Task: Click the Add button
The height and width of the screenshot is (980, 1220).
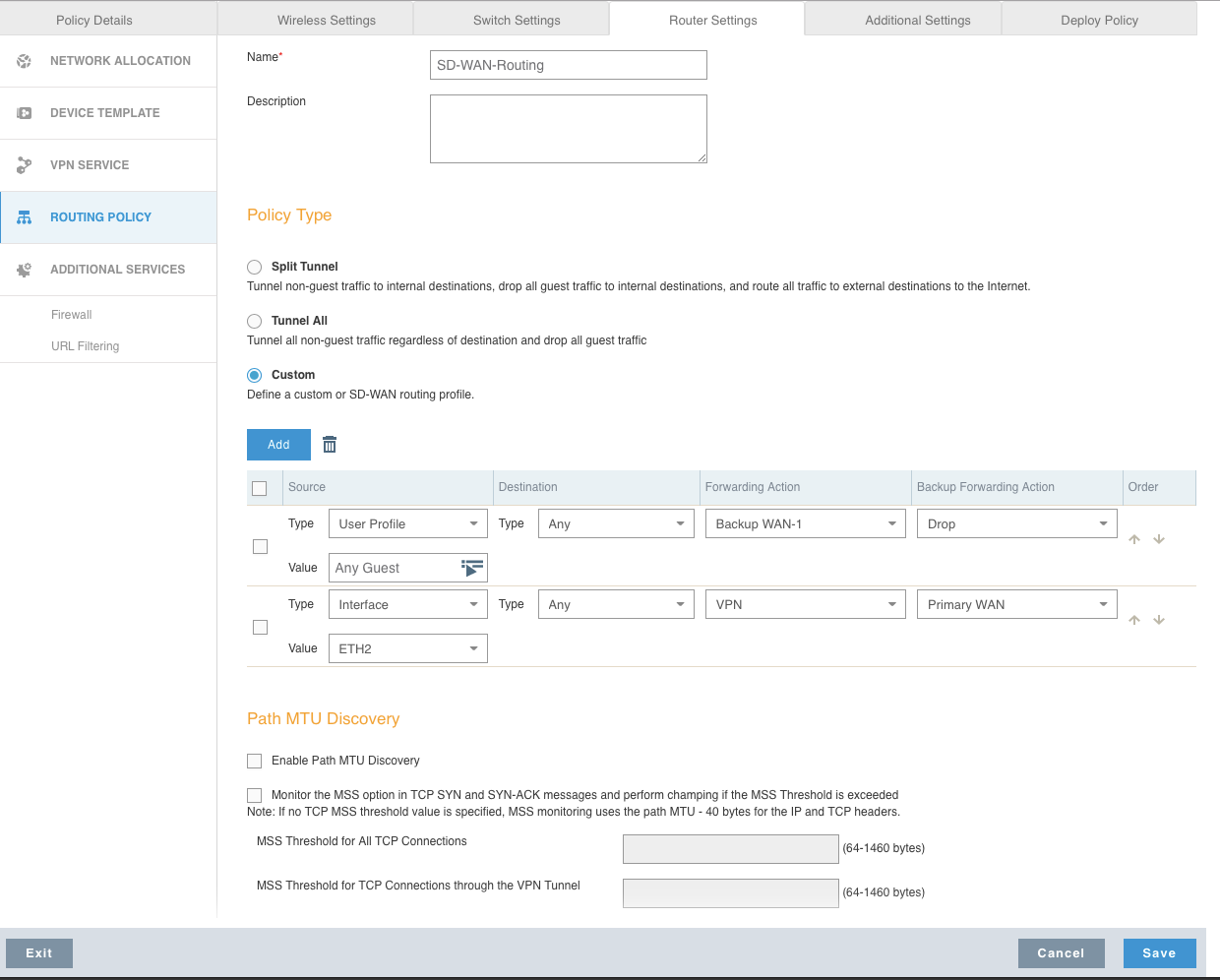Action: coord(278,445)
